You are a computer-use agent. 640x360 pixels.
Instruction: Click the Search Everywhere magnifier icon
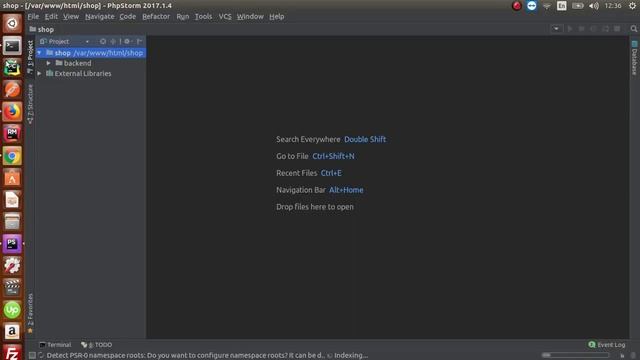pyautogui.click(x=633, y=29)
